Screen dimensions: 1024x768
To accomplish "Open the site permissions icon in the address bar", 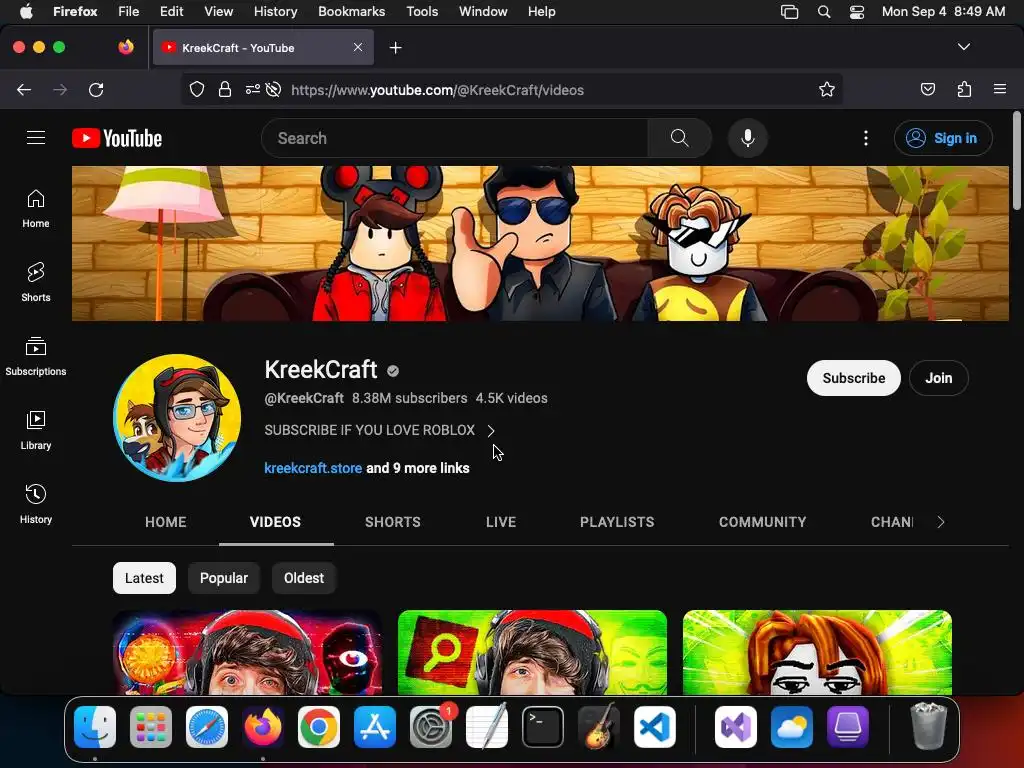I will click(x=253, y=90).
